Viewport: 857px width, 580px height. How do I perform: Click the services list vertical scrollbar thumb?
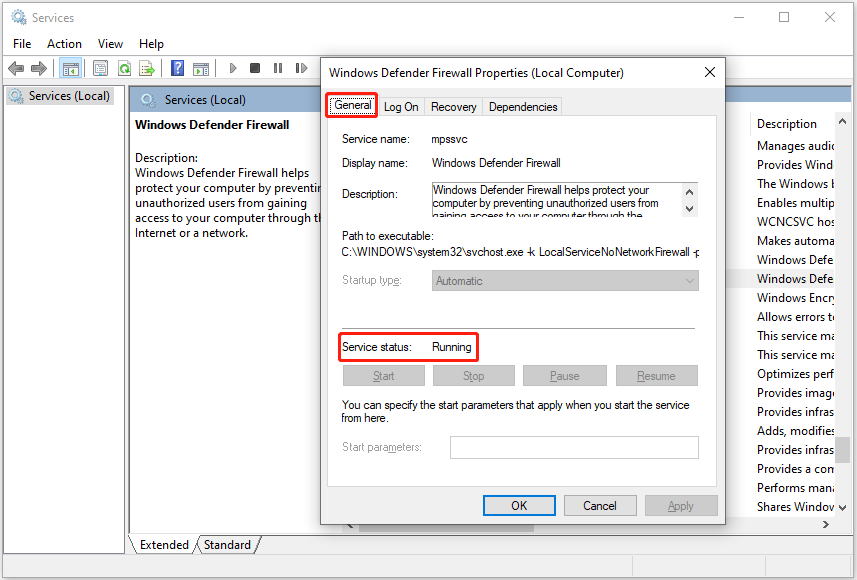tap(842, 449)
